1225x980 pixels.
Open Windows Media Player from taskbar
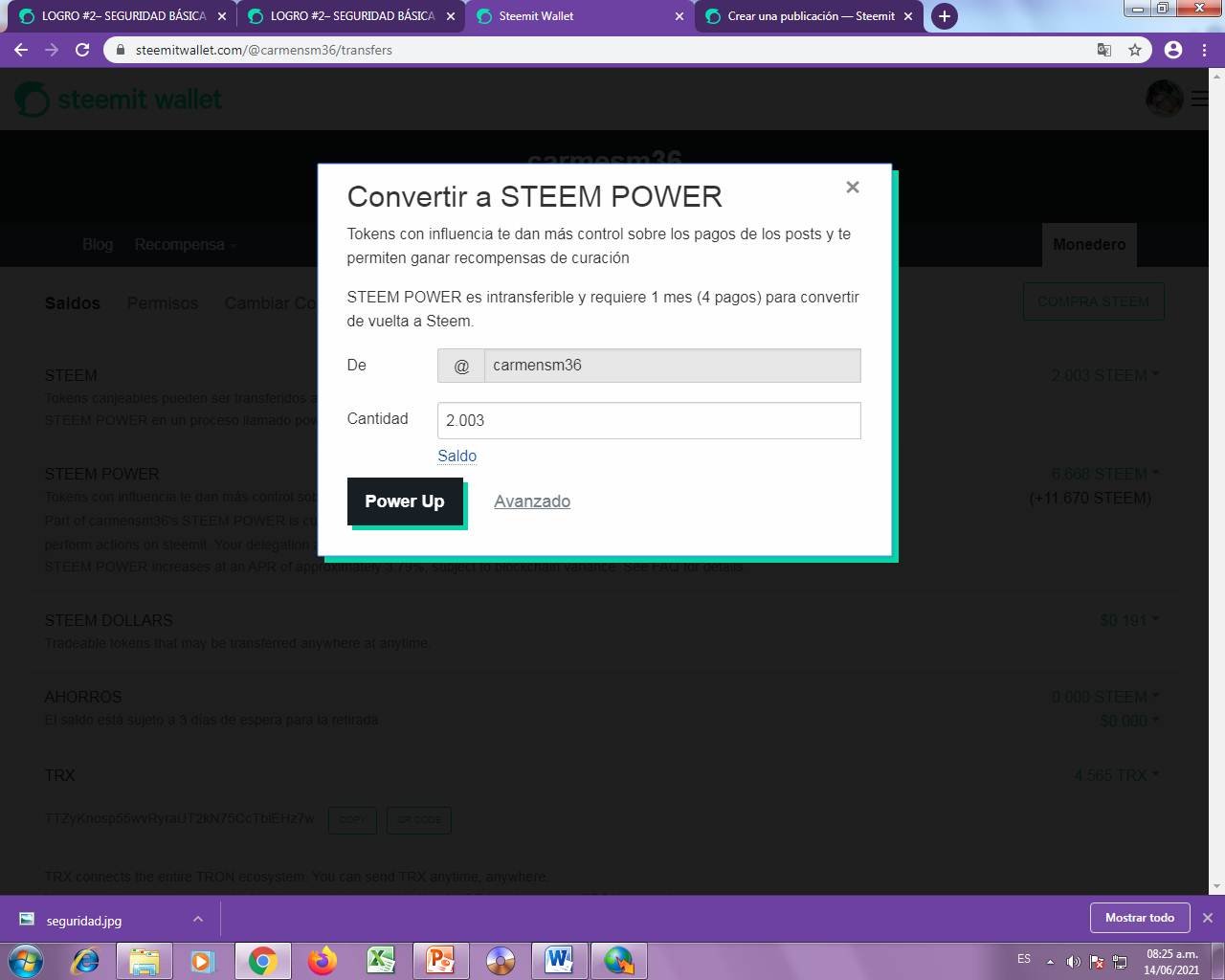(x=203, y=961)
